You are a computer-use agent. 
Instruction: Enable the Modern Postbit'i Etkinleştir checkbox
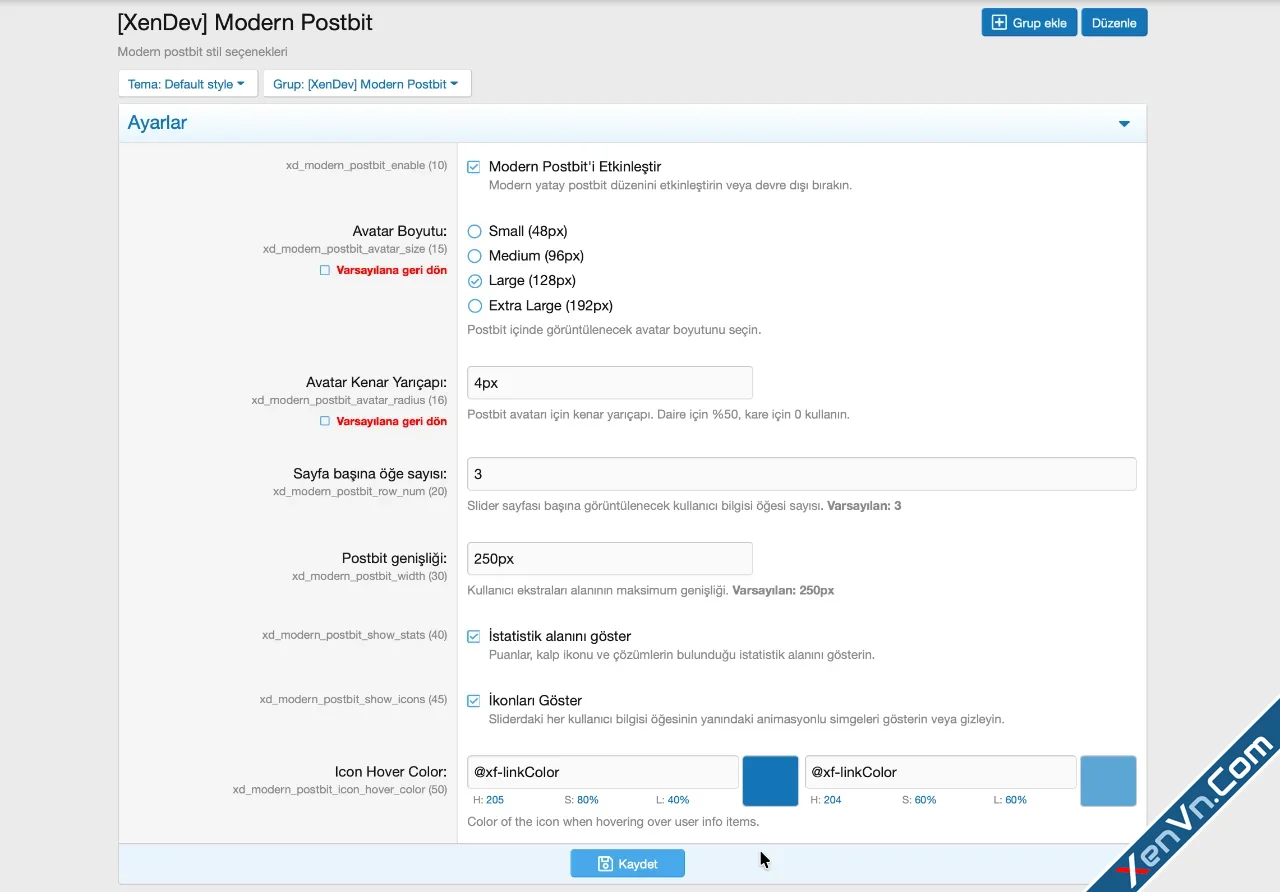pos(473,166)
